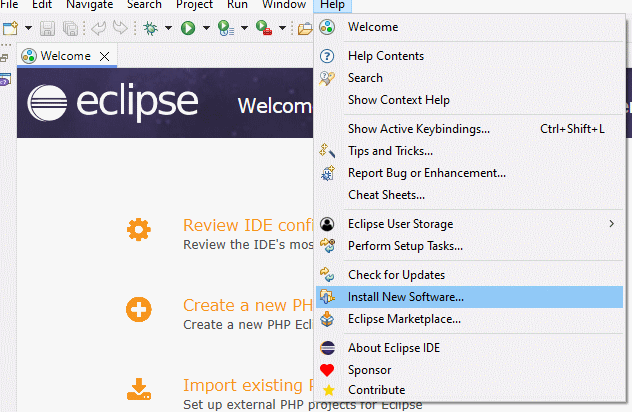Choose Show Context Help

pos(470,100)
